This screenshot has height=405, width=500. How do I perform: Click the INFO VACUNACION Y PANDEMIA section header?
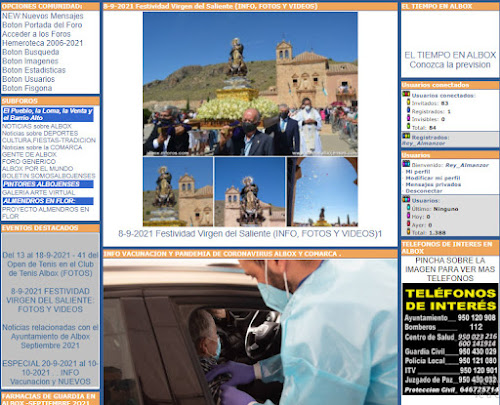pyautogui.click(x=250, y=254)
